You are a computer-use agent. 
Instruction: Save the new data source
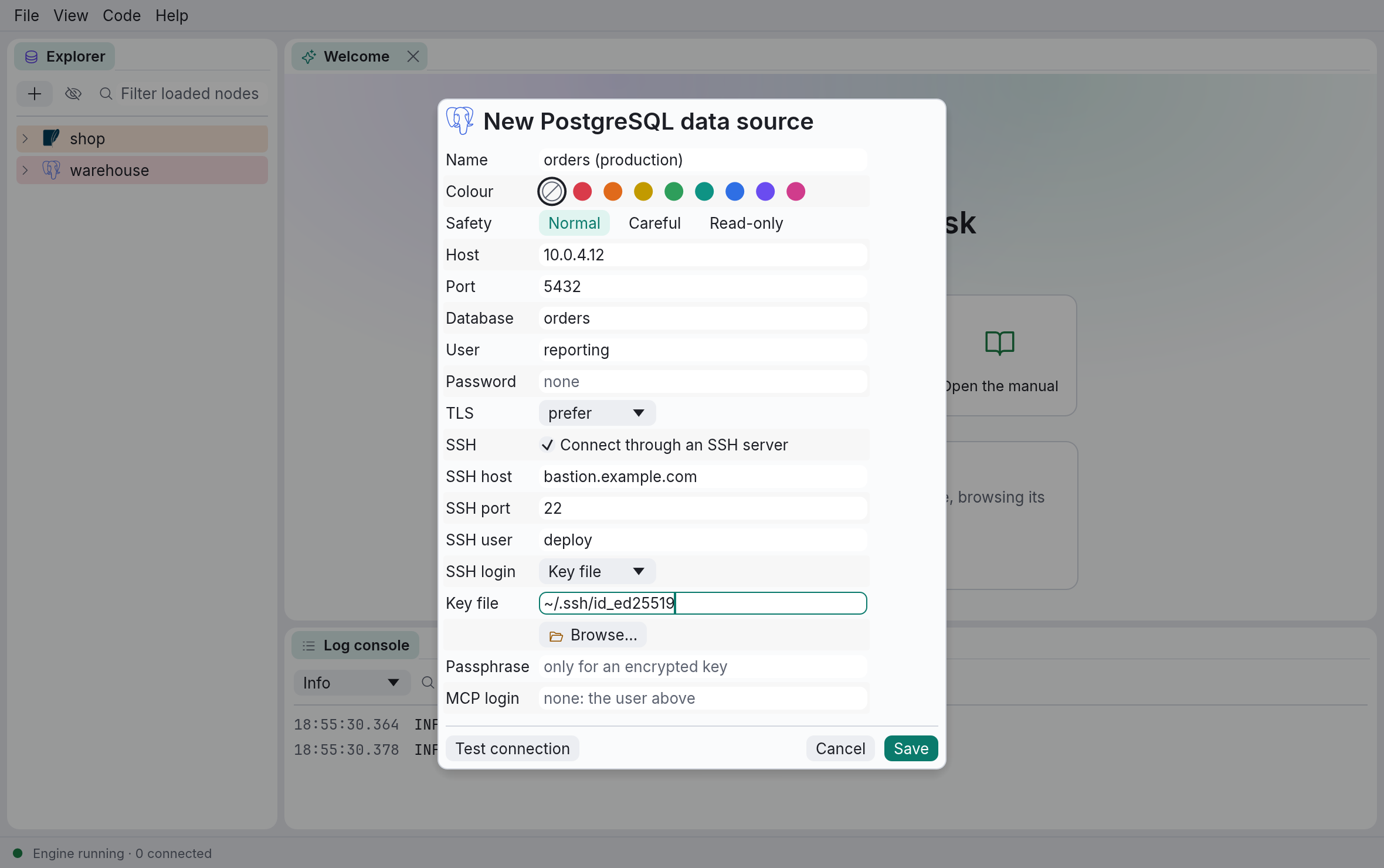[911, 749]
